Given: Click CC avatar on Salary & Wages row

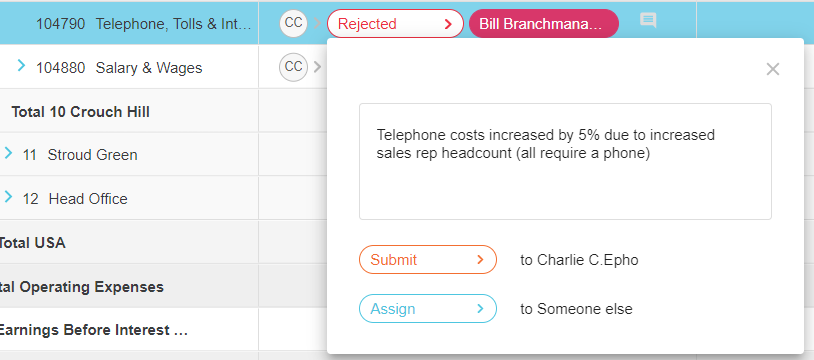Looking at the screenshot, I should pos(293,68).
